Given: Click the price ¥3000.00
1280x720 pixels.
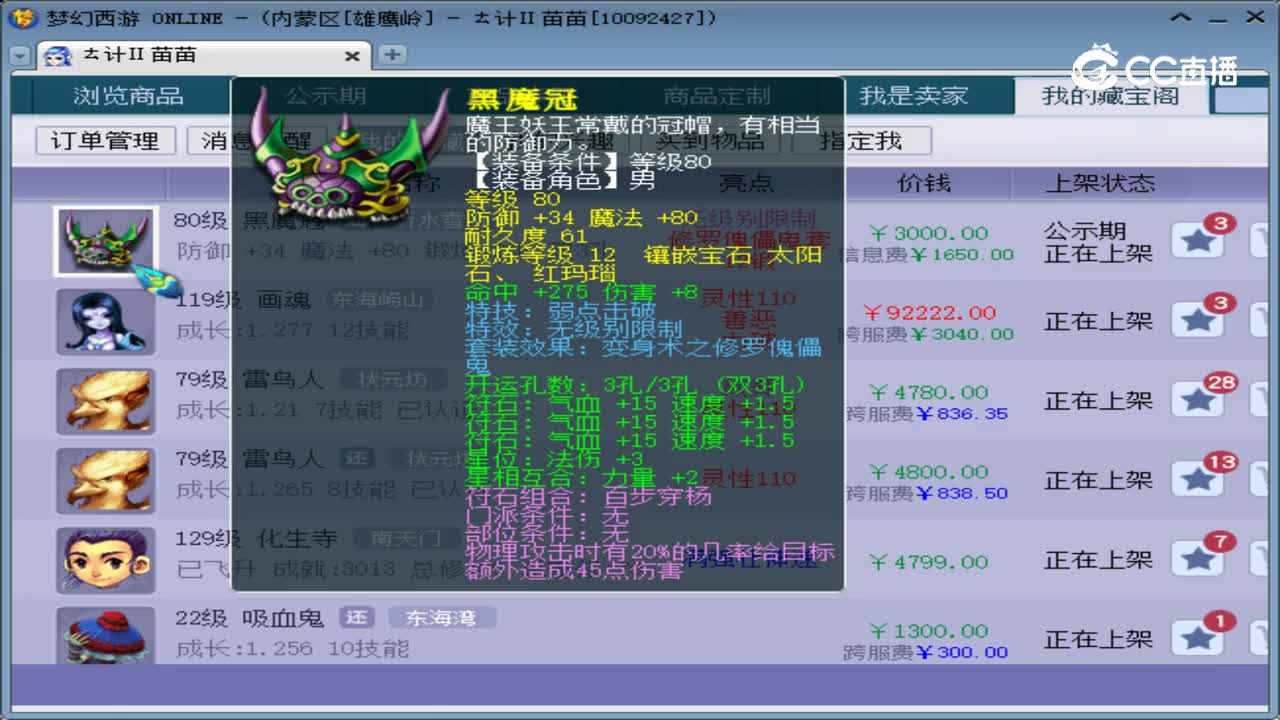Looking at the screenshot, I should click(928, 233).
